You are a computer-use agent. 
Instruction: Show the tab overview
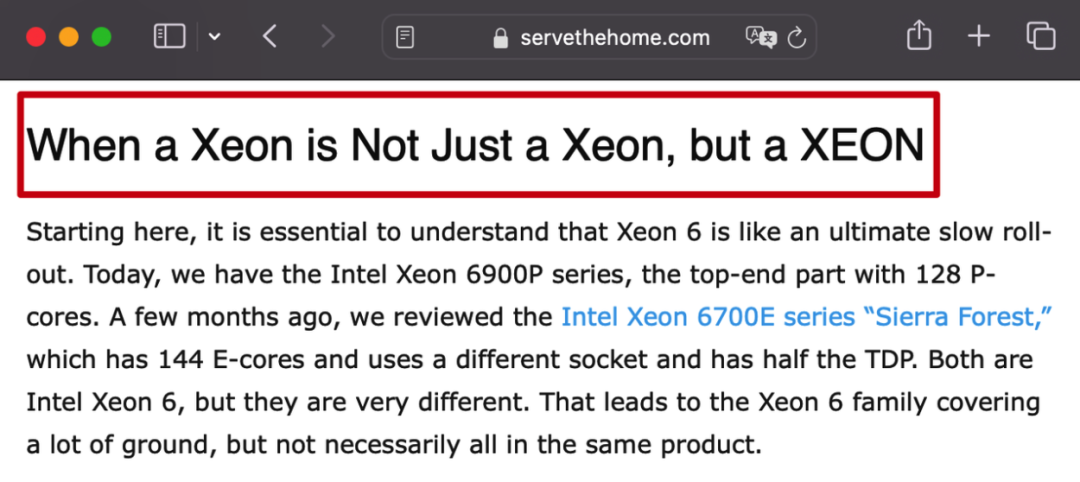click(x=1040, y=37)
